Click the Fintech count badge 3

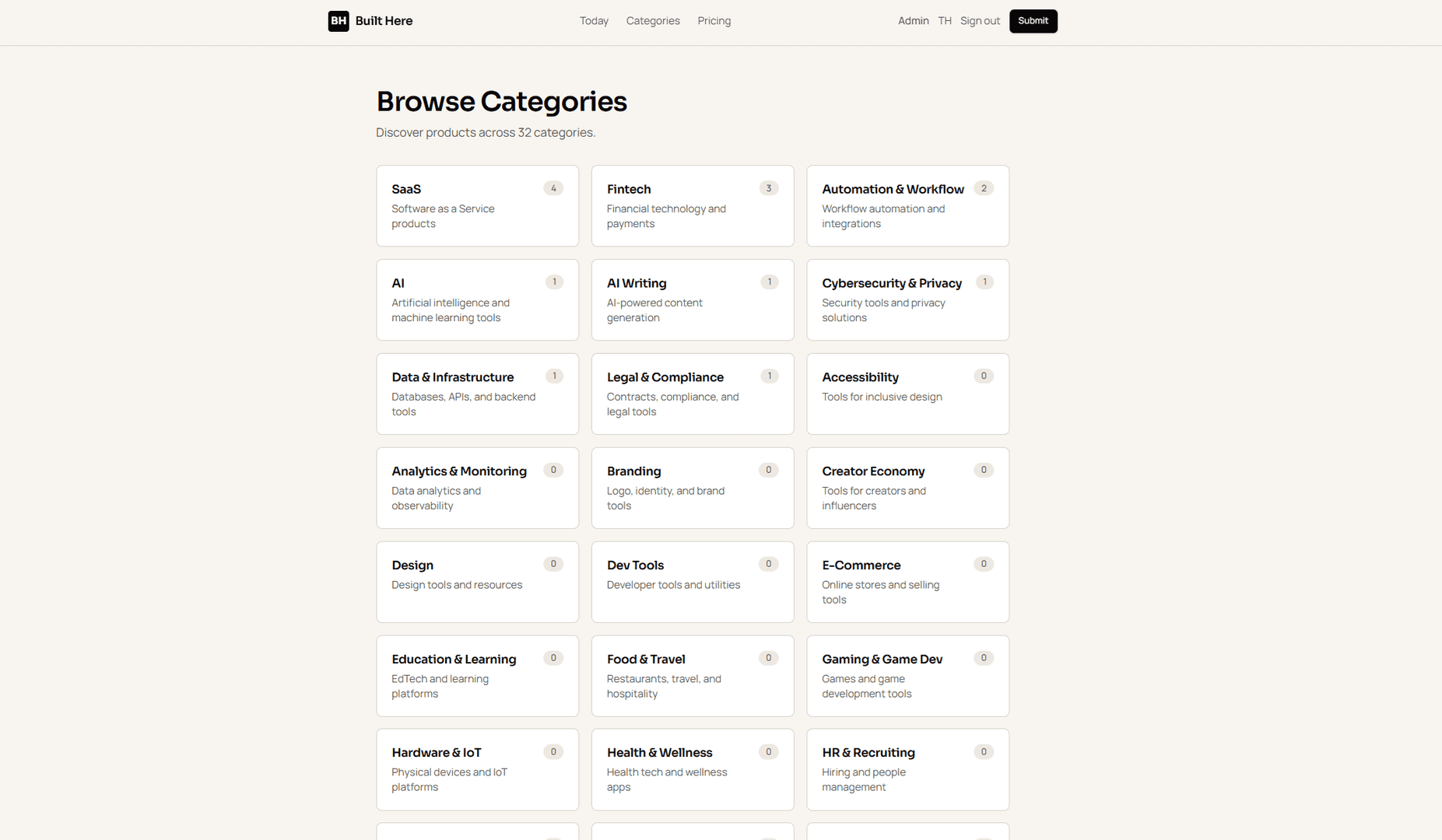click(x=769, y=188)
